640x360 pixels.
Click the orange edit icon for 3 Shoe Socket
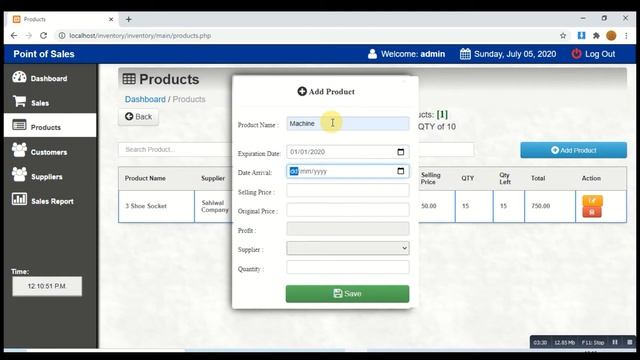[x=592, y=200]
